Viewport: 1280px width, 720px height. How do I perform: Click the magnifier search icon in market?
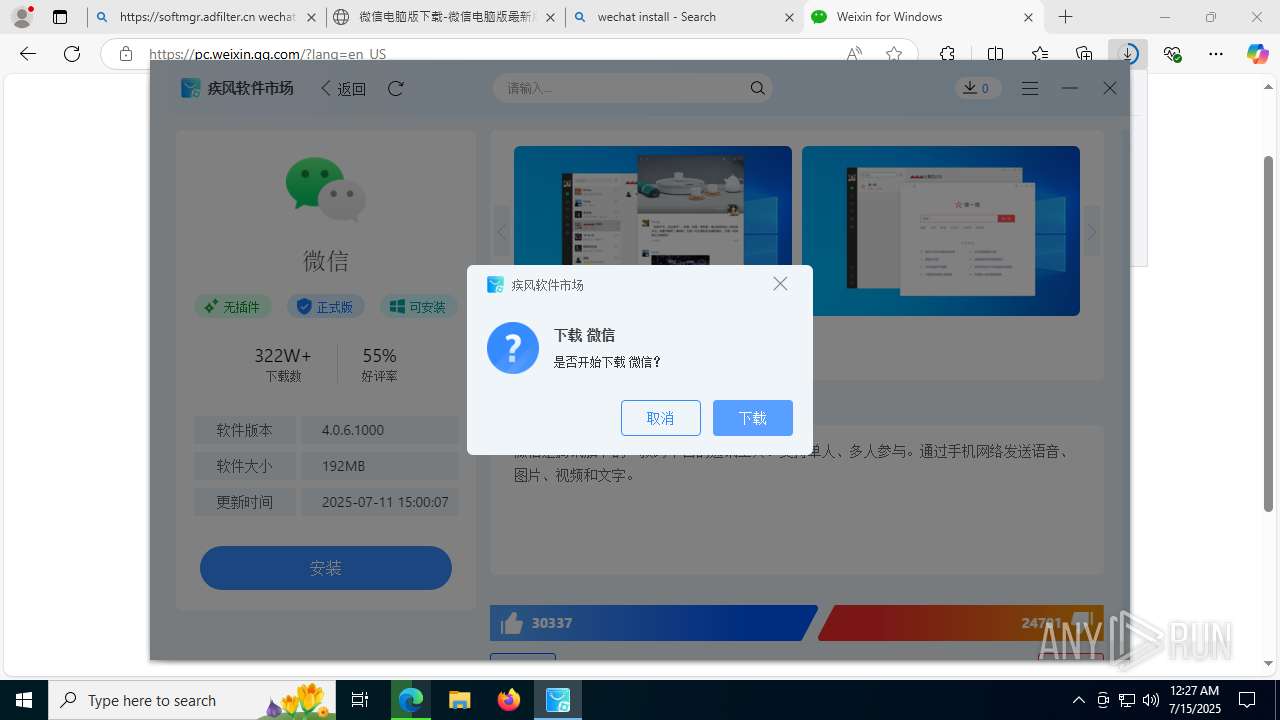[758, 88]
